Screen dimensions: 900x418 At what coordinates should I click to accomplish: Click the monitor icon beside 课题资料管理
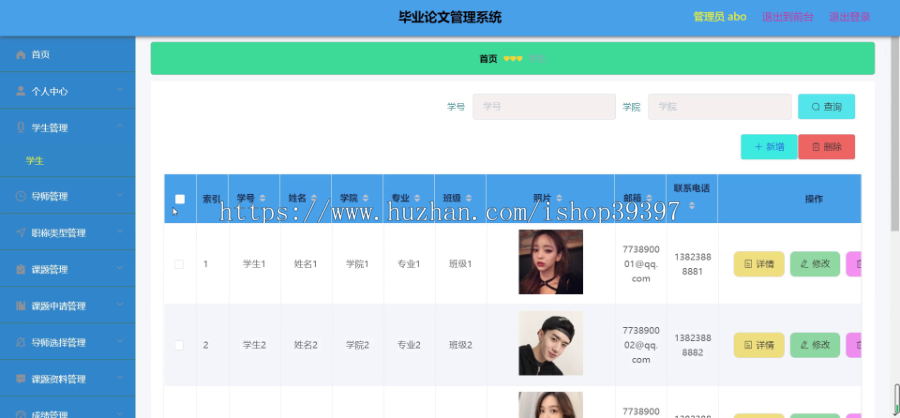(21, 379)
